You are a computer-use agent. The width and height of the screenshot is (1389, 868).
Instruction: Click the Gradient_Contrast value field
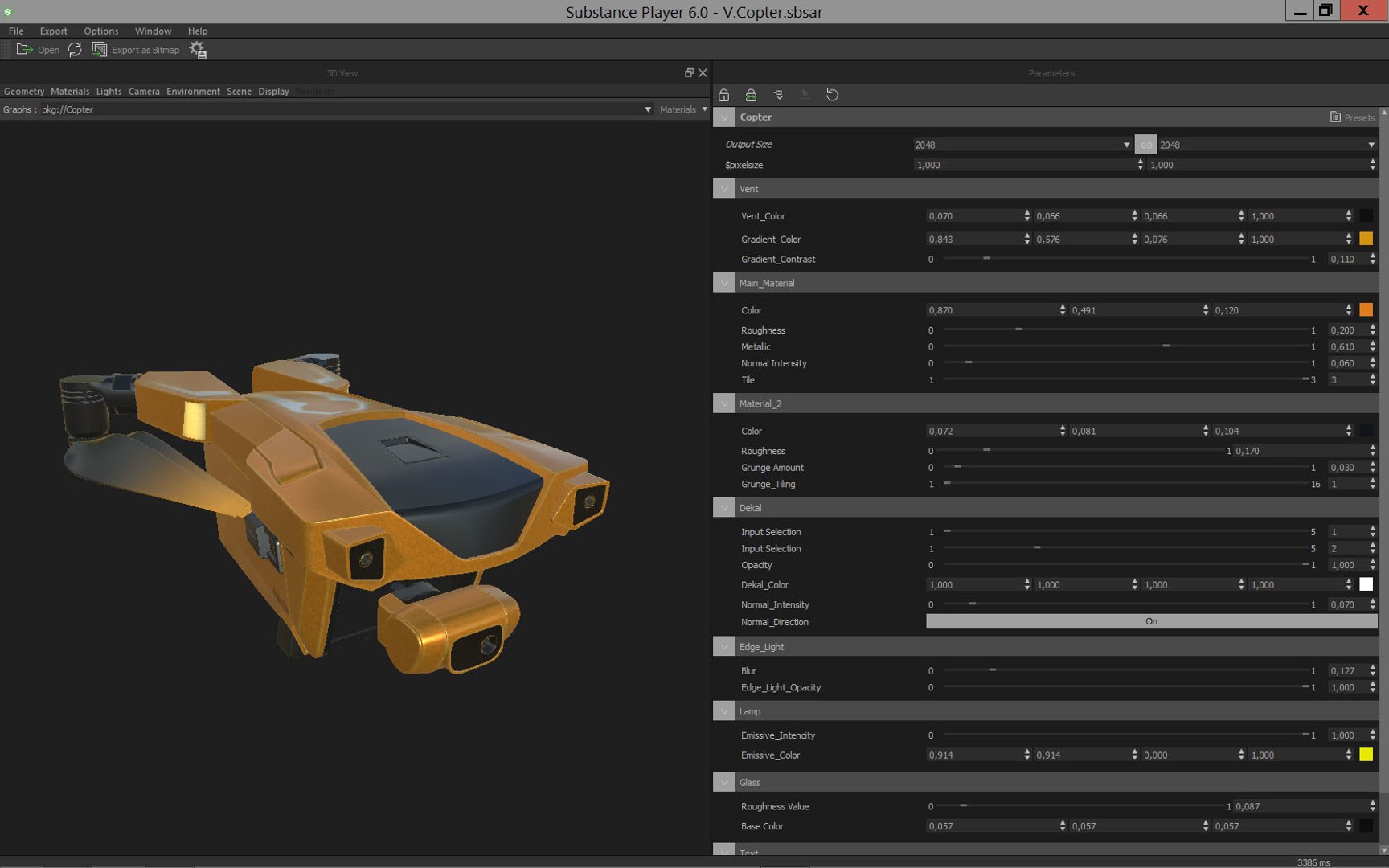point(1347,259)
